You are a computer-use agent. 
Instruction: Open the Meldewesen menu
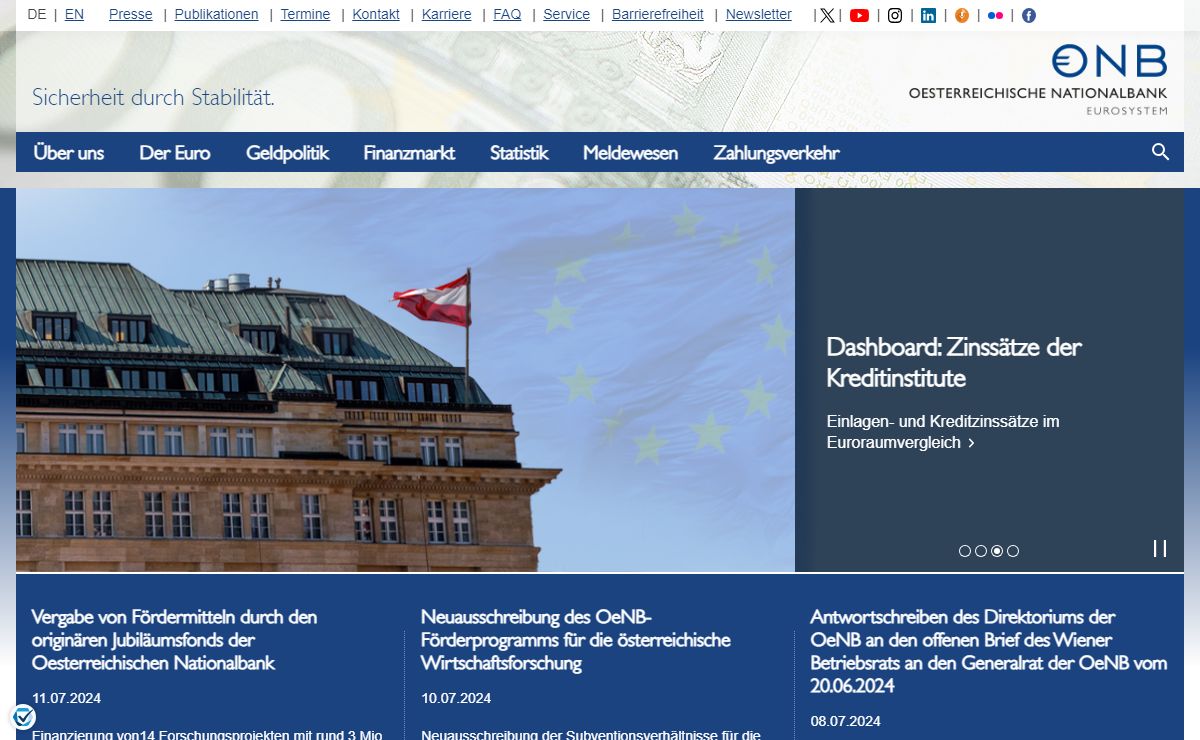[x=630, y=153]
